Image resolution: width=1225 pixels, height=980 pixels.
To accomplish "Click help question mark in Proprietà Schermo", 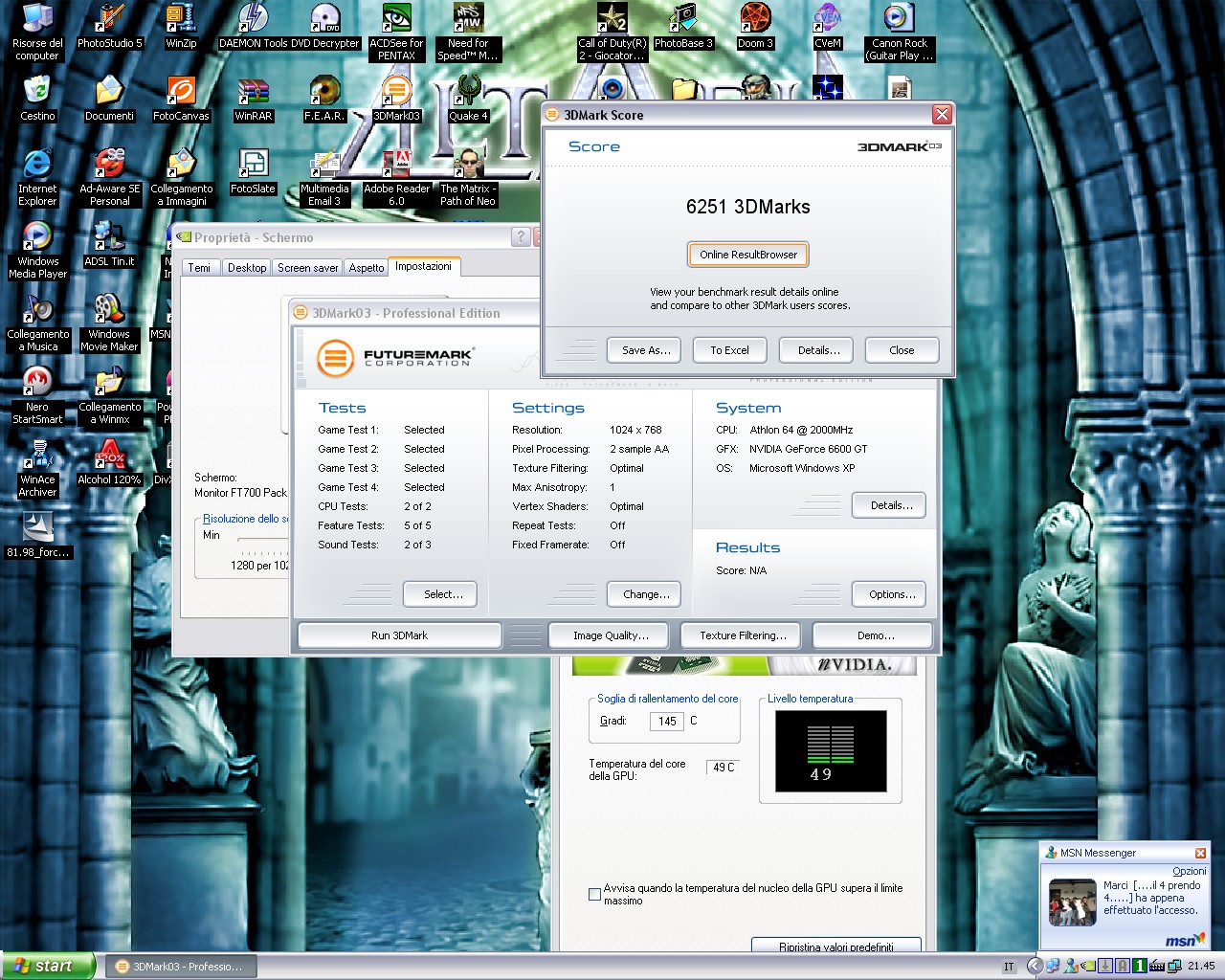I will click(521, 236).
